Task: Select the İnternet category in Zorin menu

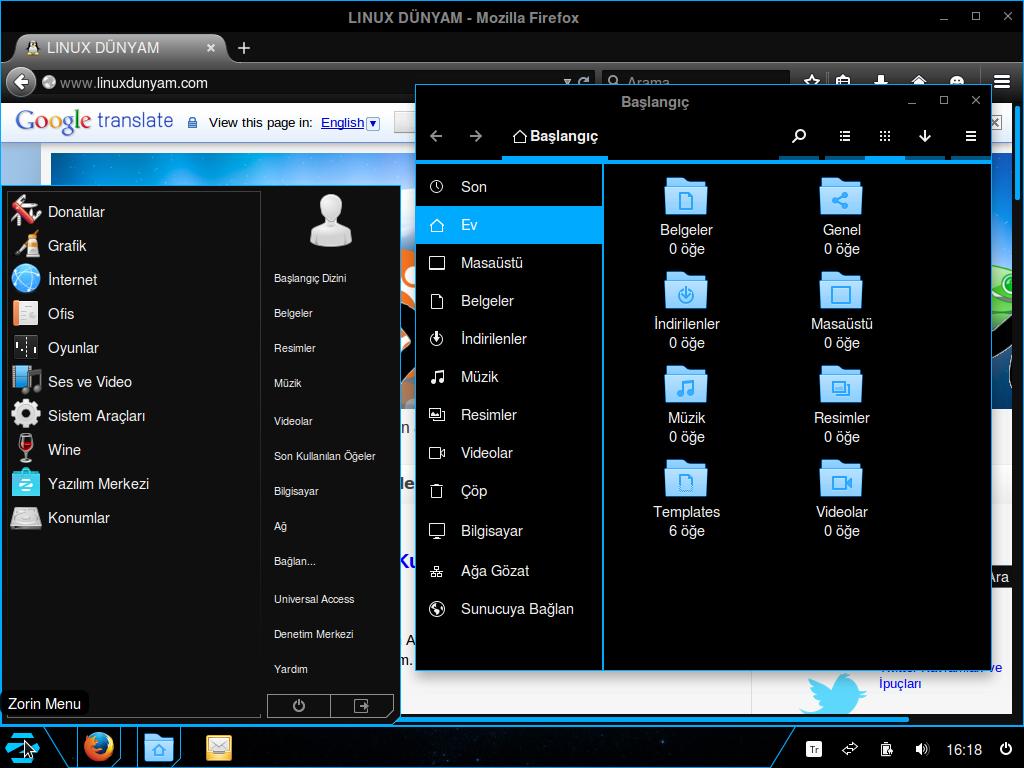Action: 70,279
